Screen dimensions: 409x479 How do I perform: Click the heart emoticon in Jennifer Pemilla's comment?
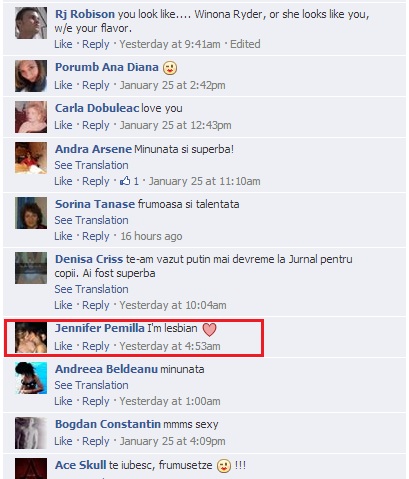pyautogui.click(x=210, y=329)
